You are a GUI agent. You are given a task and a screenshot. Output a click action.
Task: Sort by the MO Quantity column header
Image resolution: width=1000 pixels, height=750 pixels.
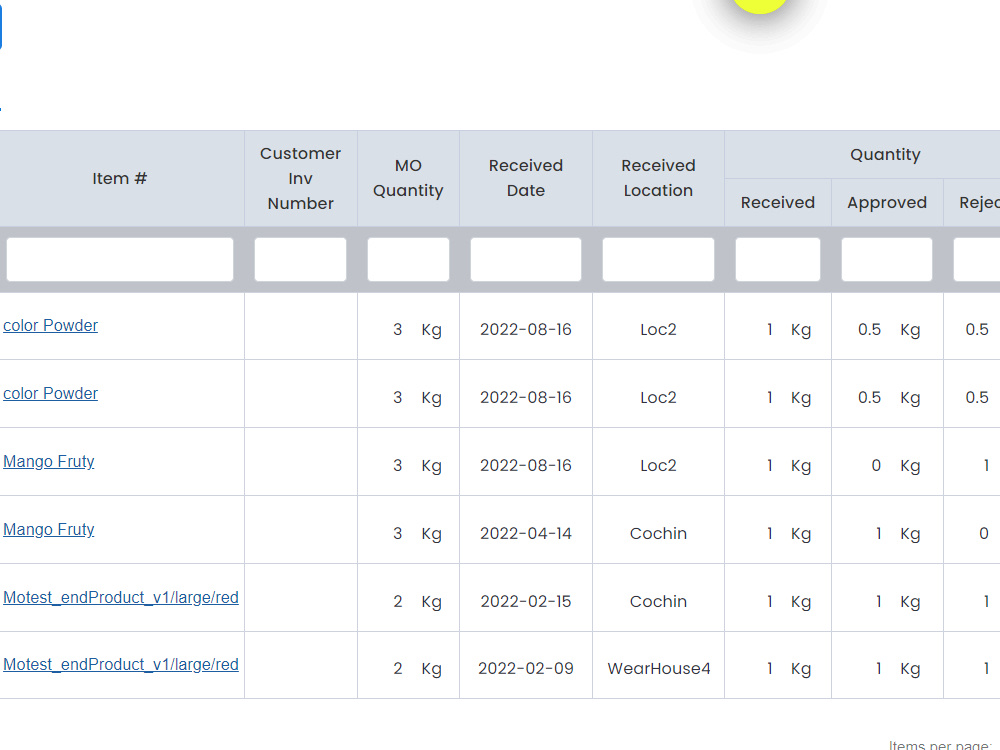408,179
